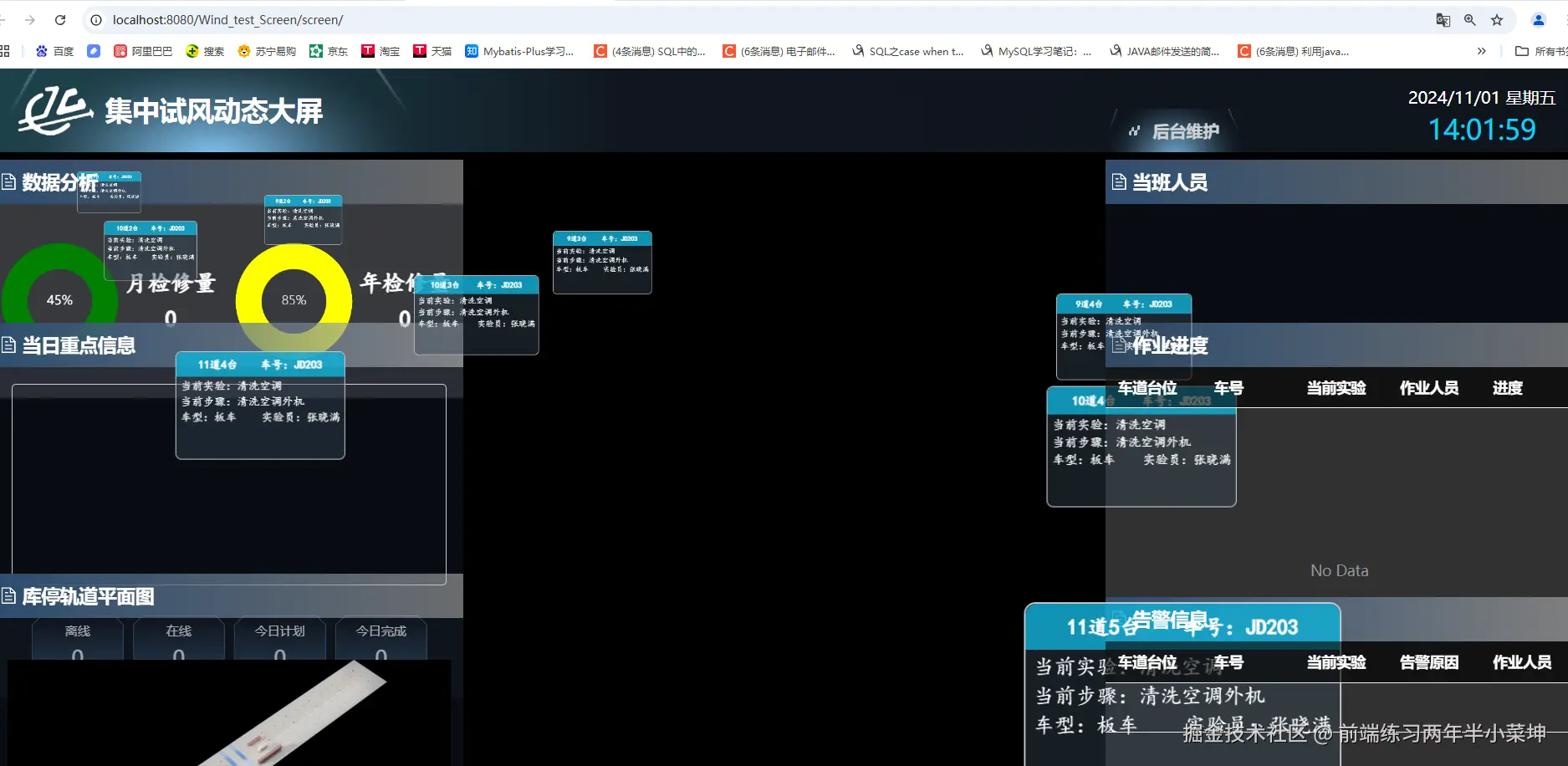Open the Mybatis-Plus学习 bookmark

(x=519, y=51)
